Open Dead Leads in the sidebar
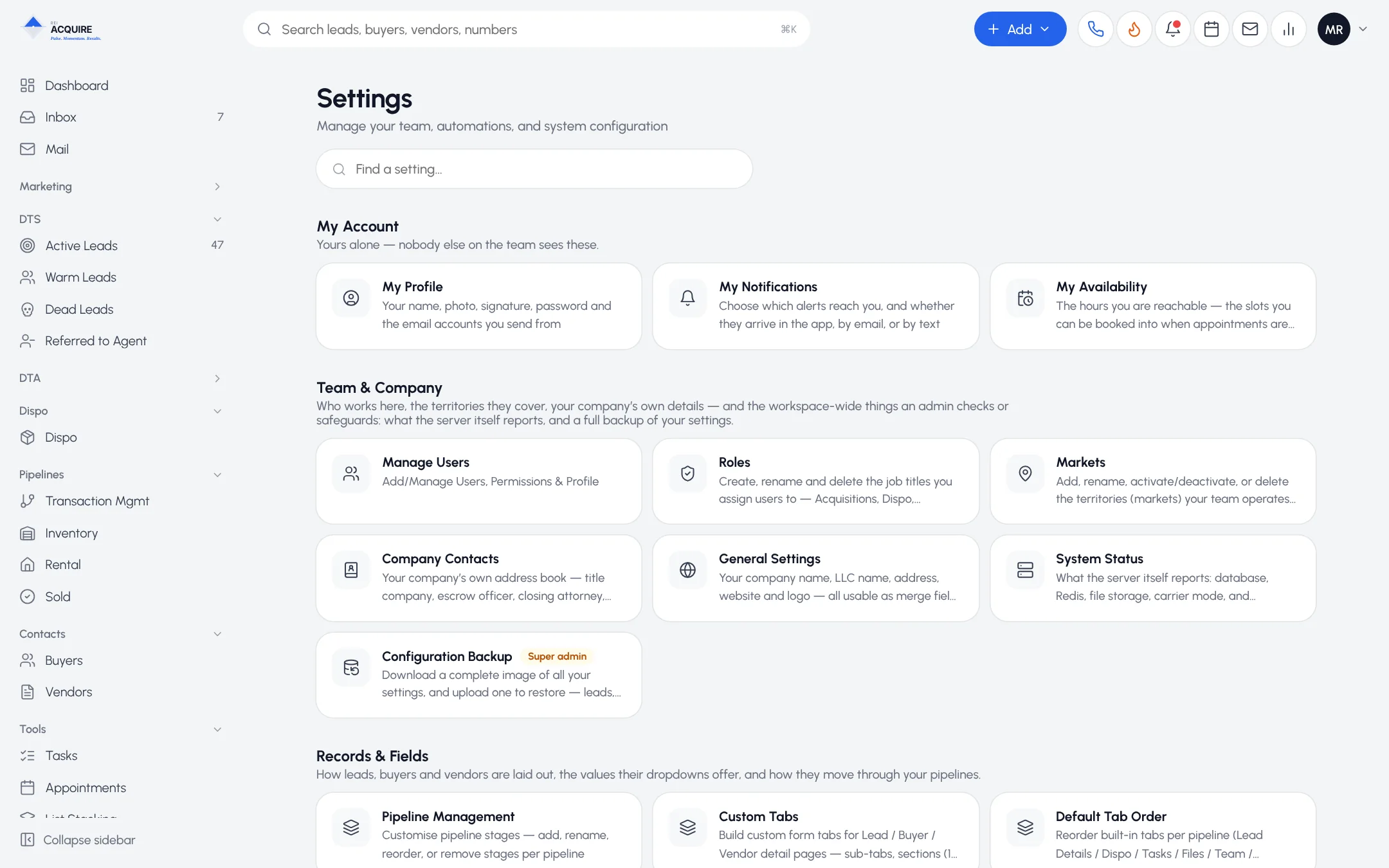 (121, 309)
